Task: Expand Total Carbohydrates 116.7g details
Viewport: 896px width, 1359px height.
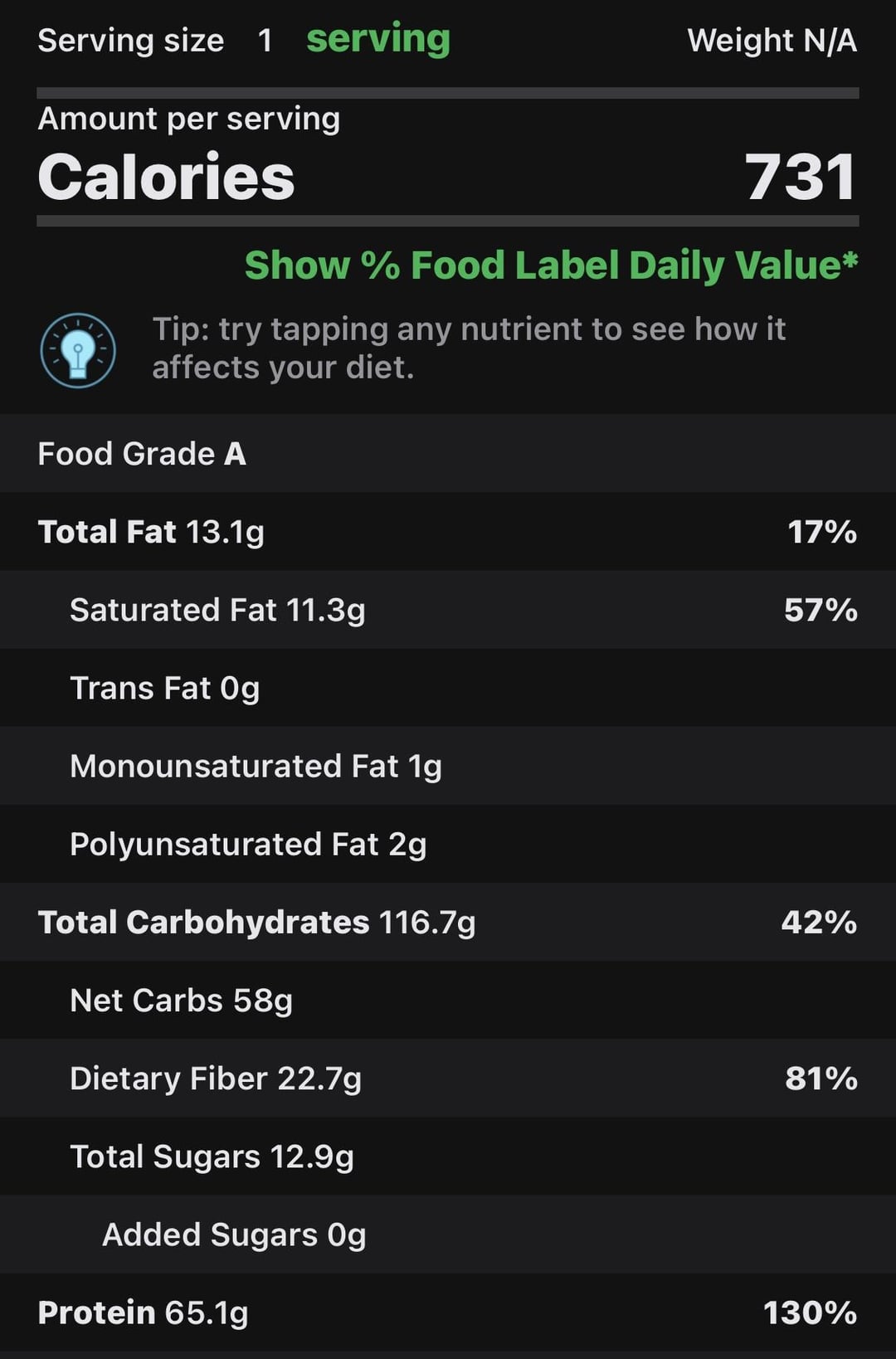Action: 448,922
